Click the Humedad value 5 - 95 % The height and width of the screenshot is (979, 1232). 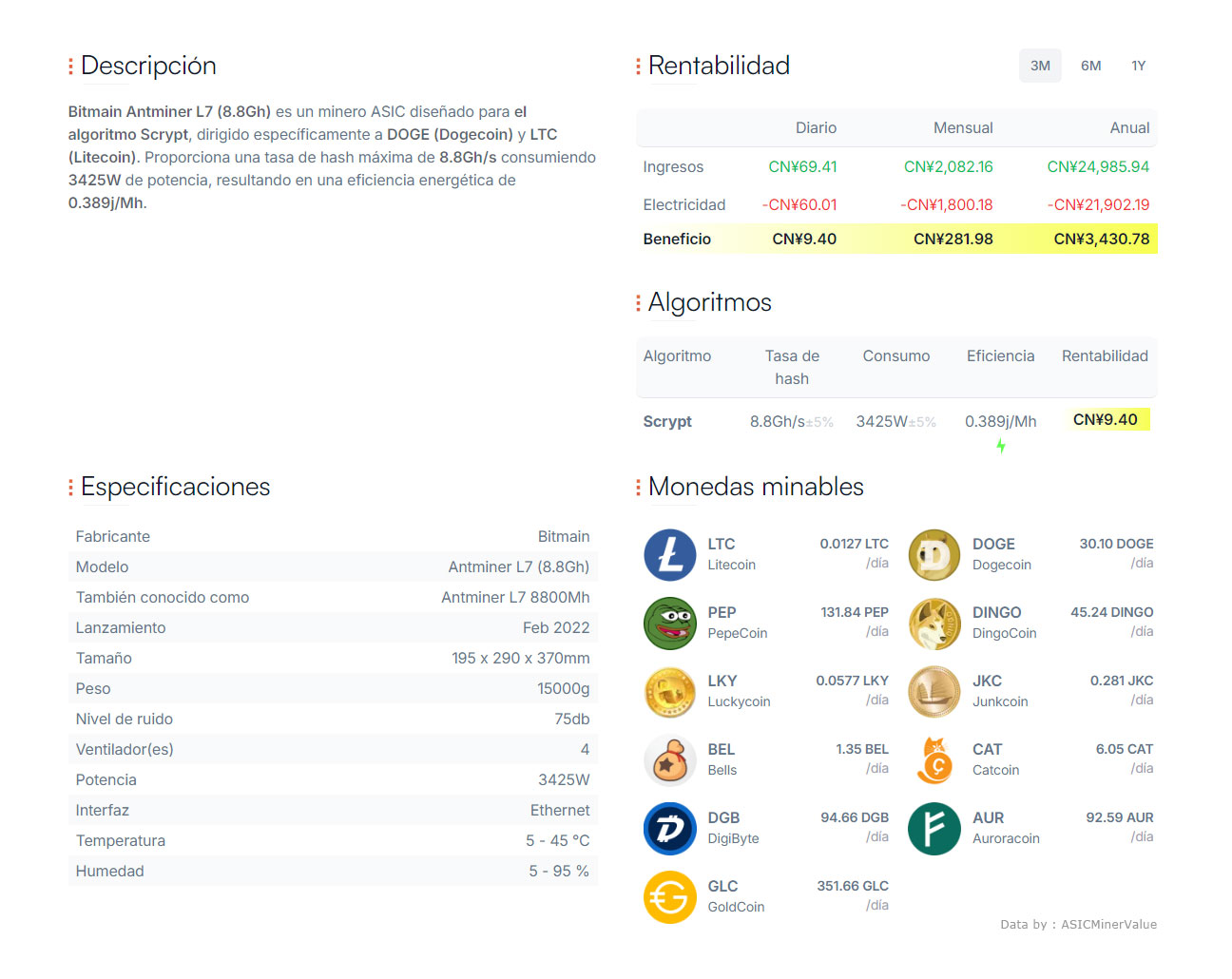[x=559, y=871]
